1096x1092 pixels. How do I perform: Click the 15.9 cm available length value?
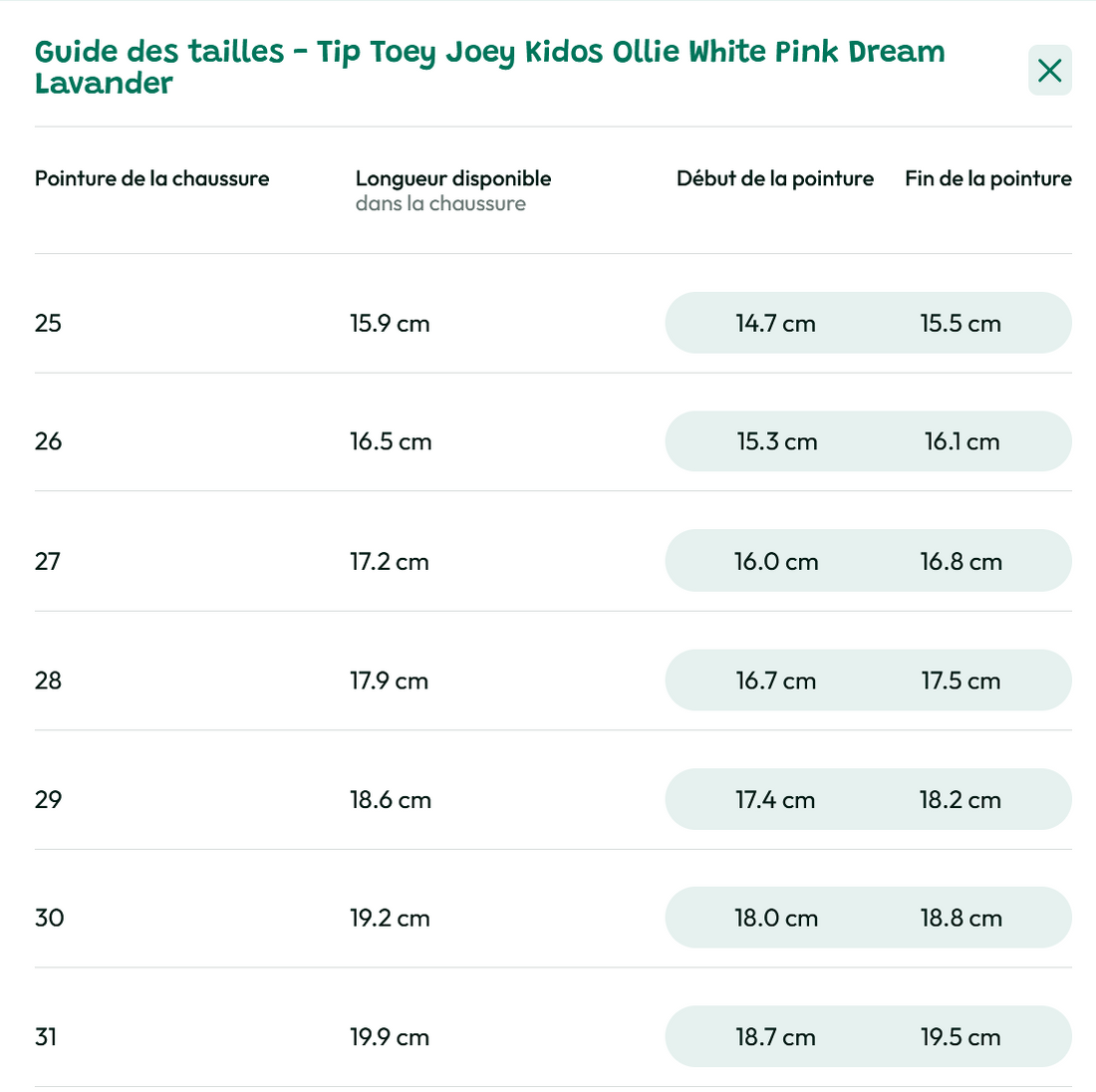(390, 323)
